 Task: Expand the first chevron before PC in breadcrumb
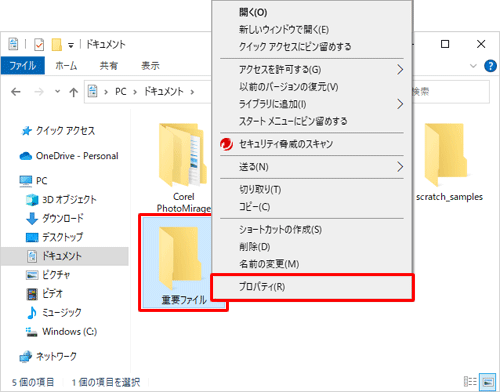click(106, 92)
